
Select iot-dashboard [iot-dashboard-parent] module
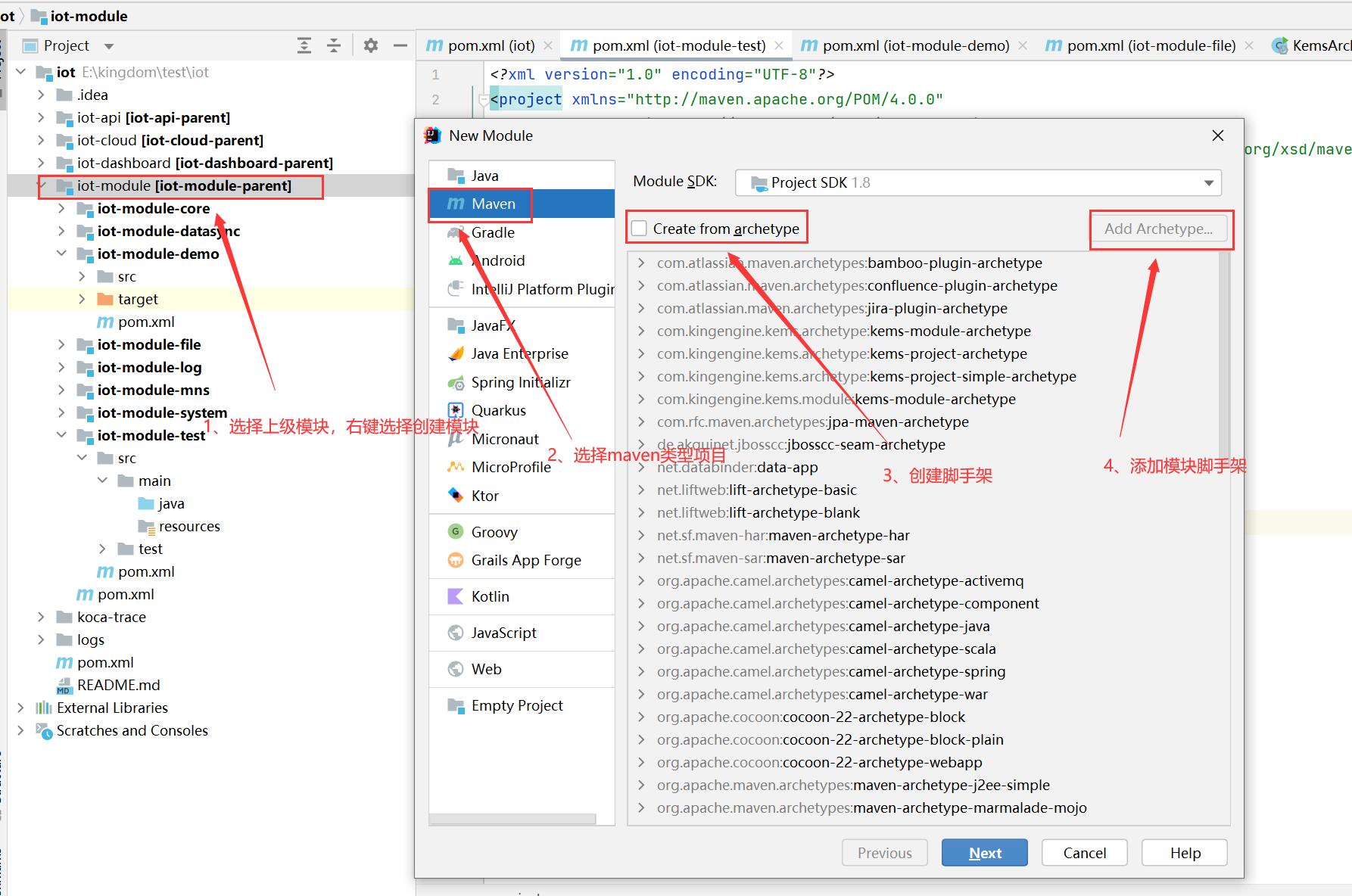(x=204, y=163)
